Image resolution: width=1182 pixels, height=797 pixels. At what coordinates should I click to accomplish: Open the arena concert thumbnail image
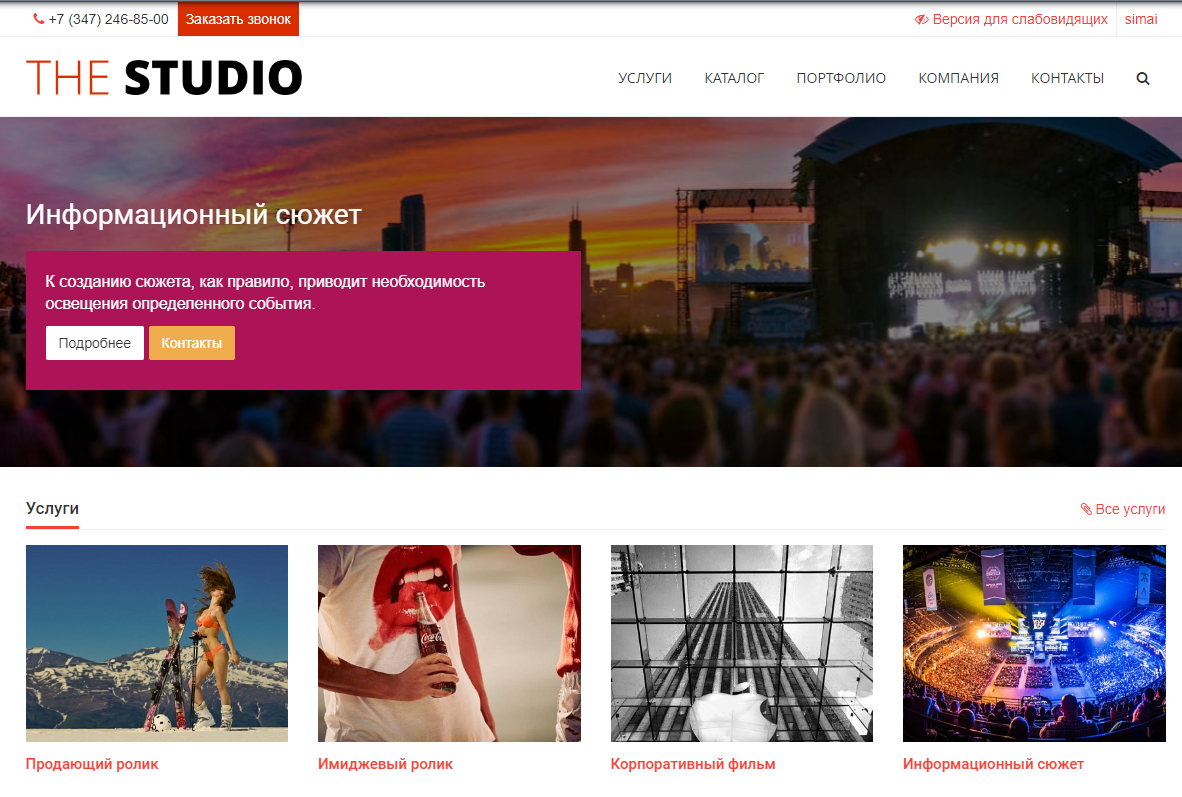(x=1034, y=643)
